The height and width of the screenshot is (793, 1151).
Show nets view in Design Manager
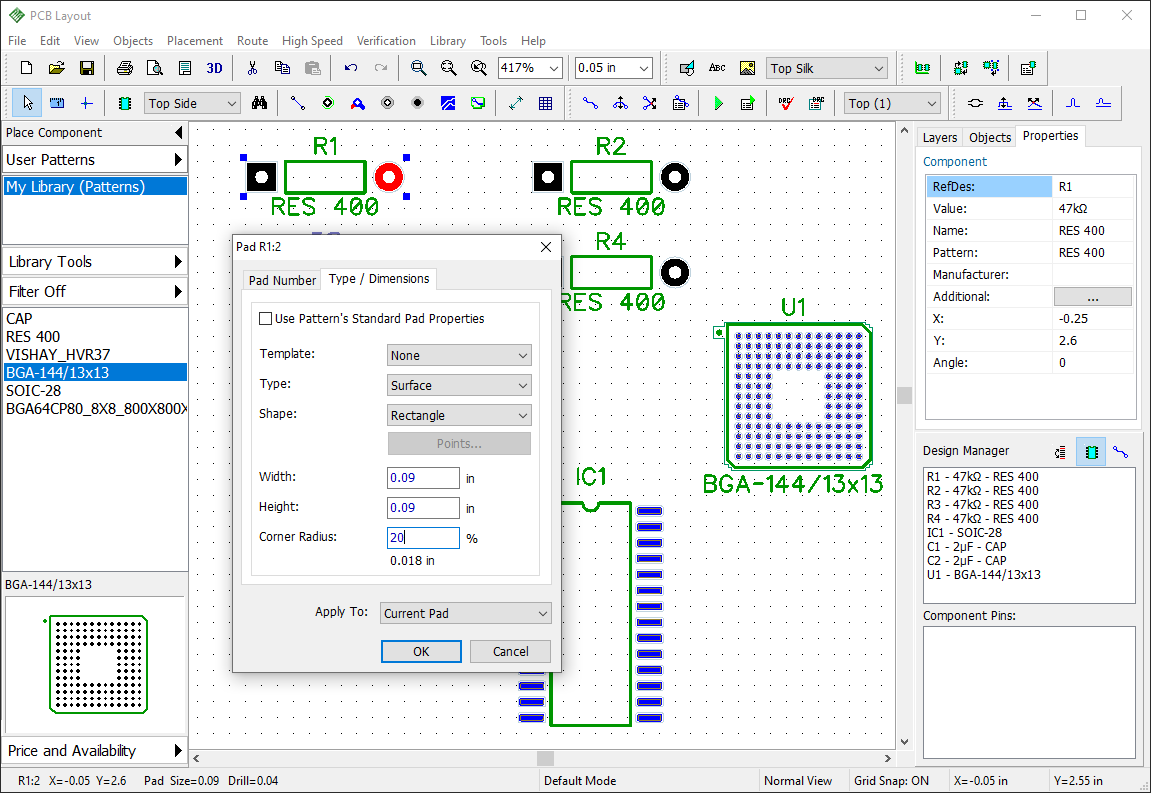(x=1120, y=452)
